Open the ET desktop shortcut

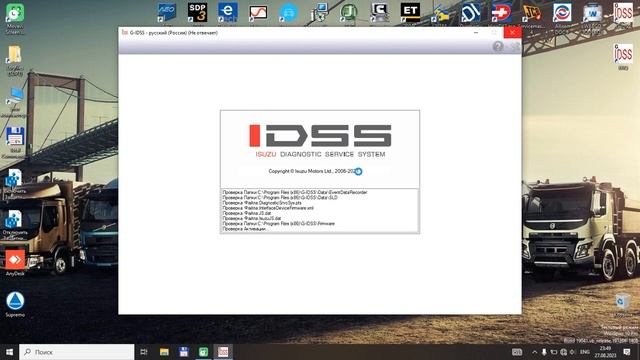(410, 12)
